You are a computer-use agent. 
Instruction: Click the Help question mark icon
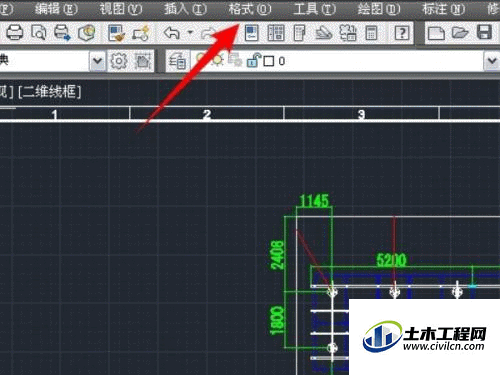402,33
